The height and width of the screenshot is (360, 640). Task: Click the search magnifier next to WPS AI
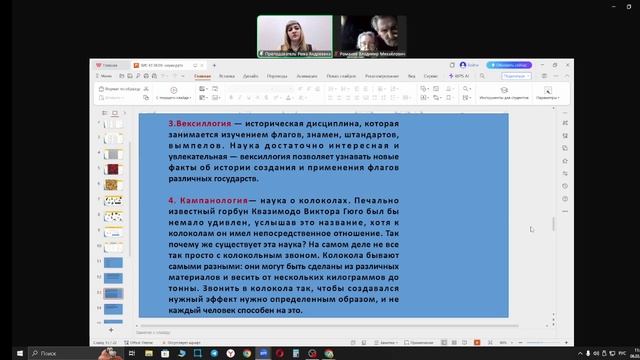(482, 76)
